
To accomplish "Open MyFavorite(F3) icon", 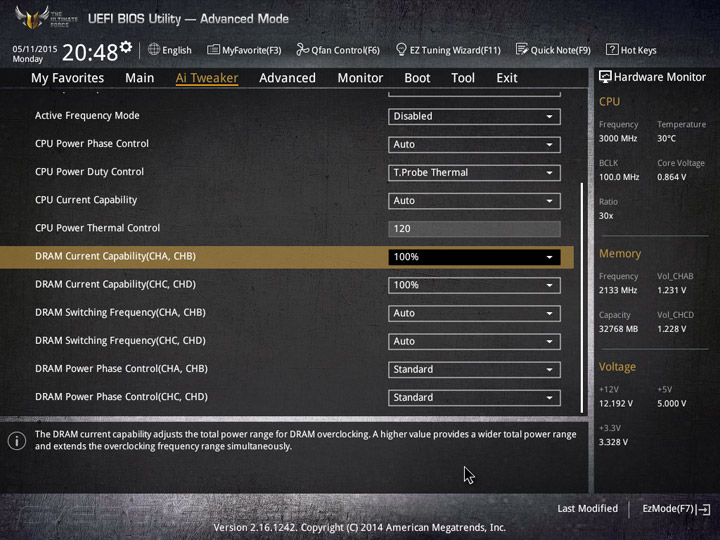I will [x=213, y=50].
